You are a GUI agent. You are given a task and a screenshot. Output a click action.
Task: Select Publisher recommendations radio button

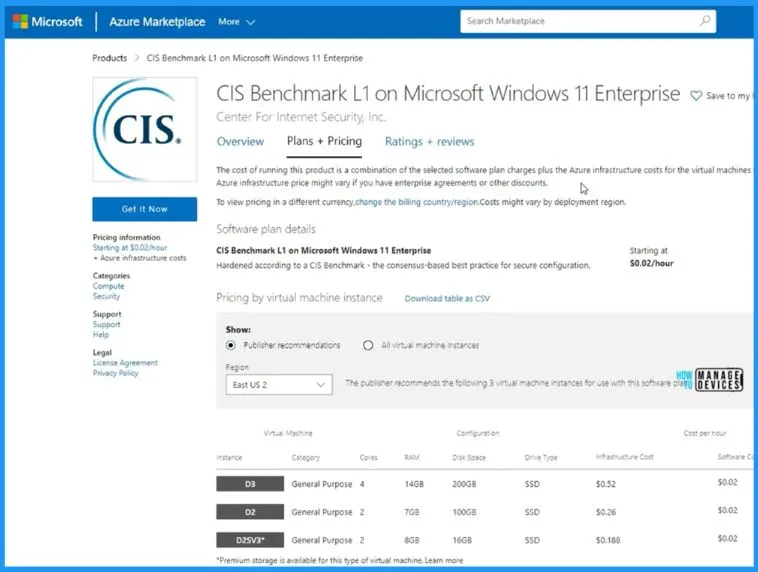point(231,345)
